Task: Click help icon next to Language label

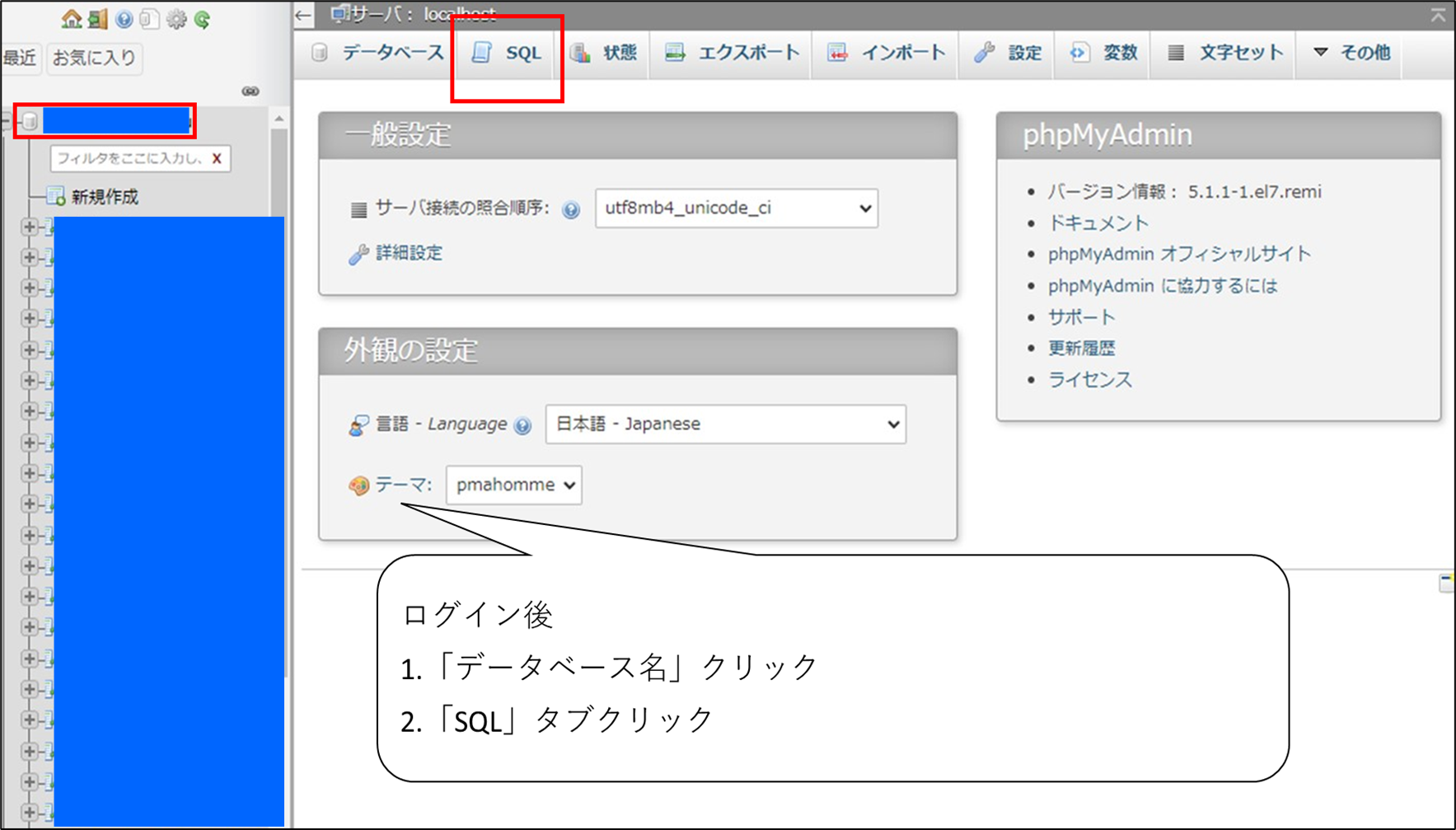Action: (x=522, y=425)
